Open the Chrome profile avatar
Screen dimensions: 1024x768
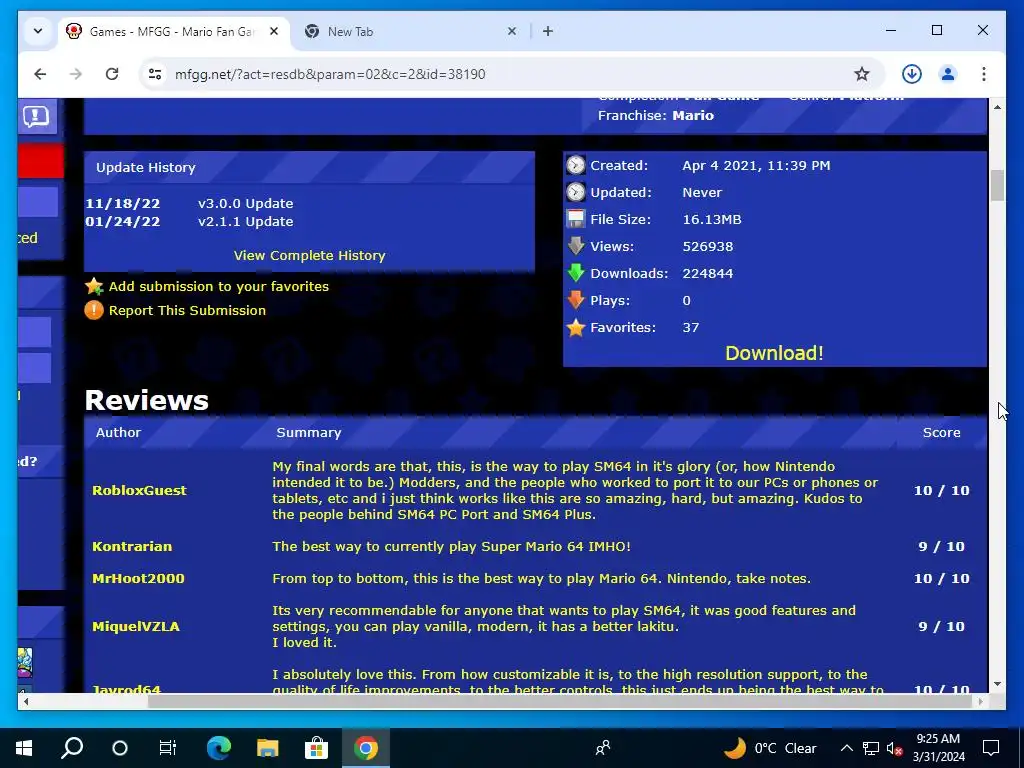tap(948, 74)
